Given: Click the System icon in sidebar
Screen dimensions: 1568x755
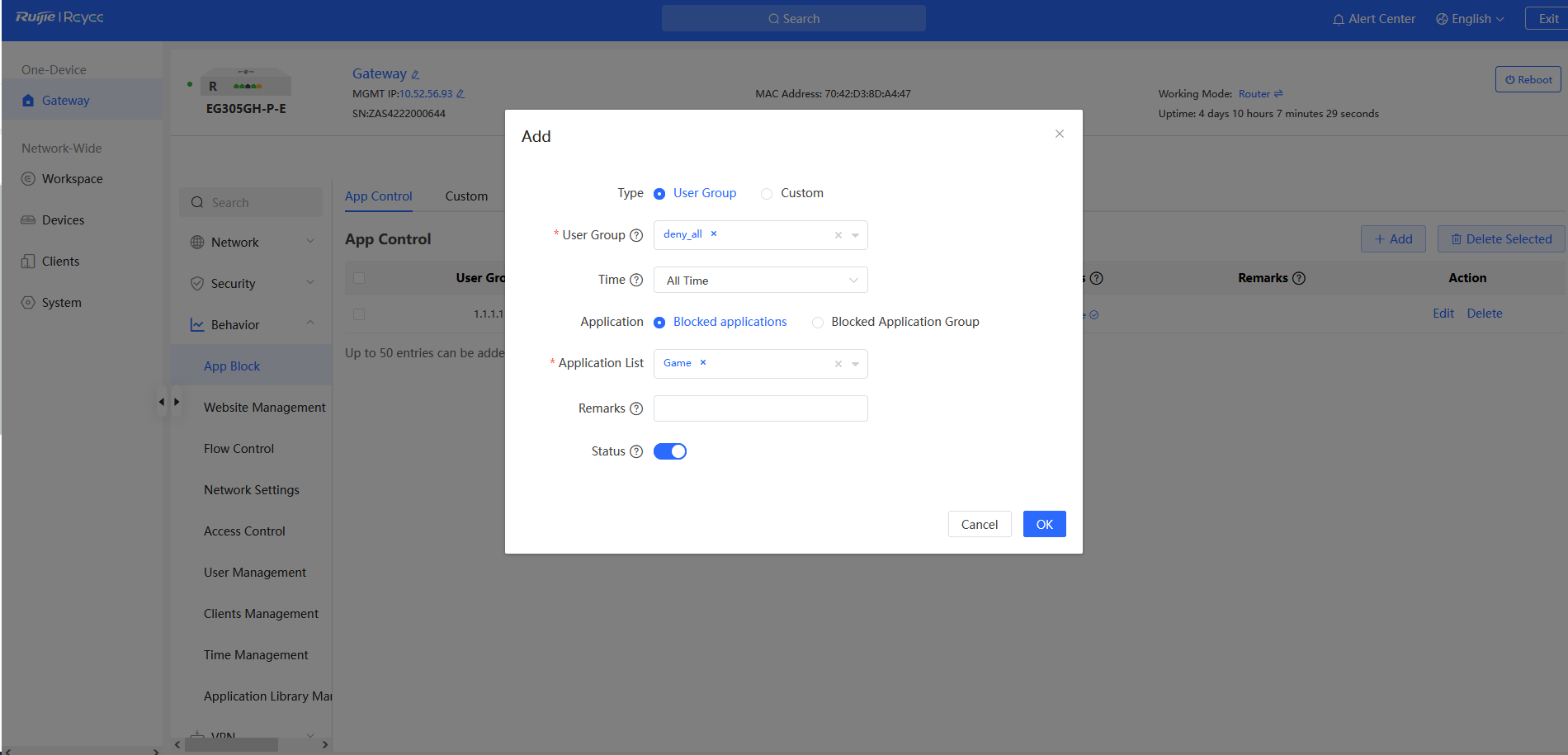Looking at the screenshot, I should point(28,303).
